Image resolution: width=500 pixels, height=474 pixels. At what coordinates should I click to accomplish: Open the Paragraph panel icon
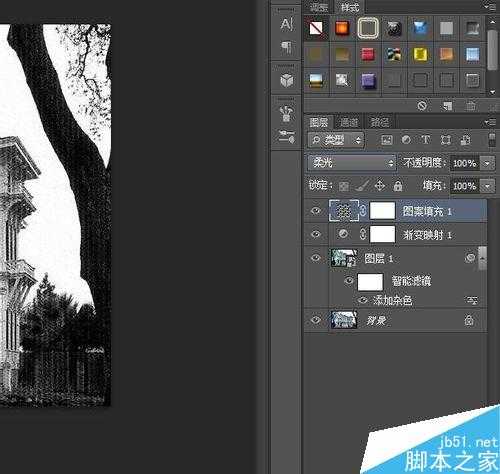tap(287, 48)
